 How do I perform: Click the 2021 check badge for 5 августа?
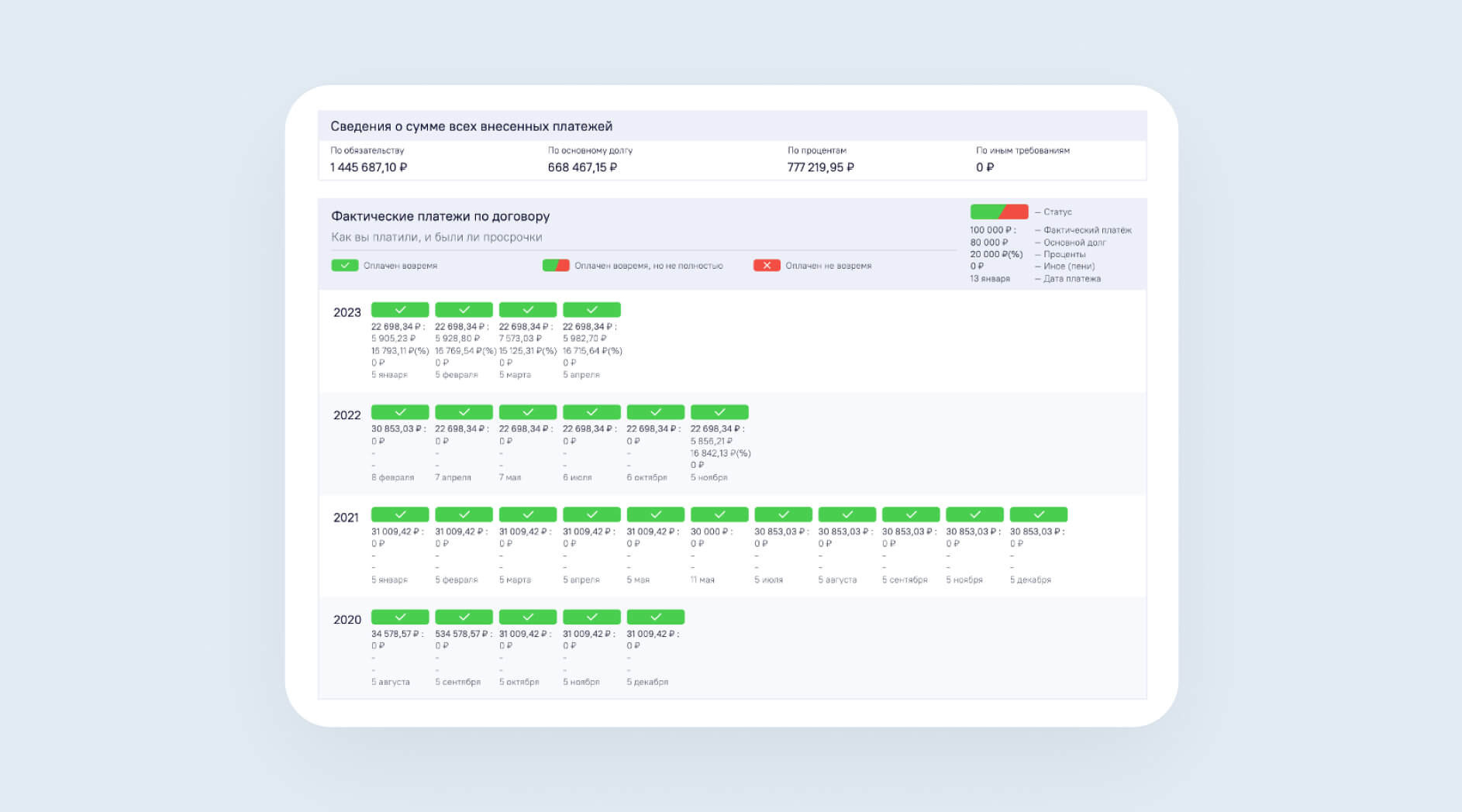[847, 514]
